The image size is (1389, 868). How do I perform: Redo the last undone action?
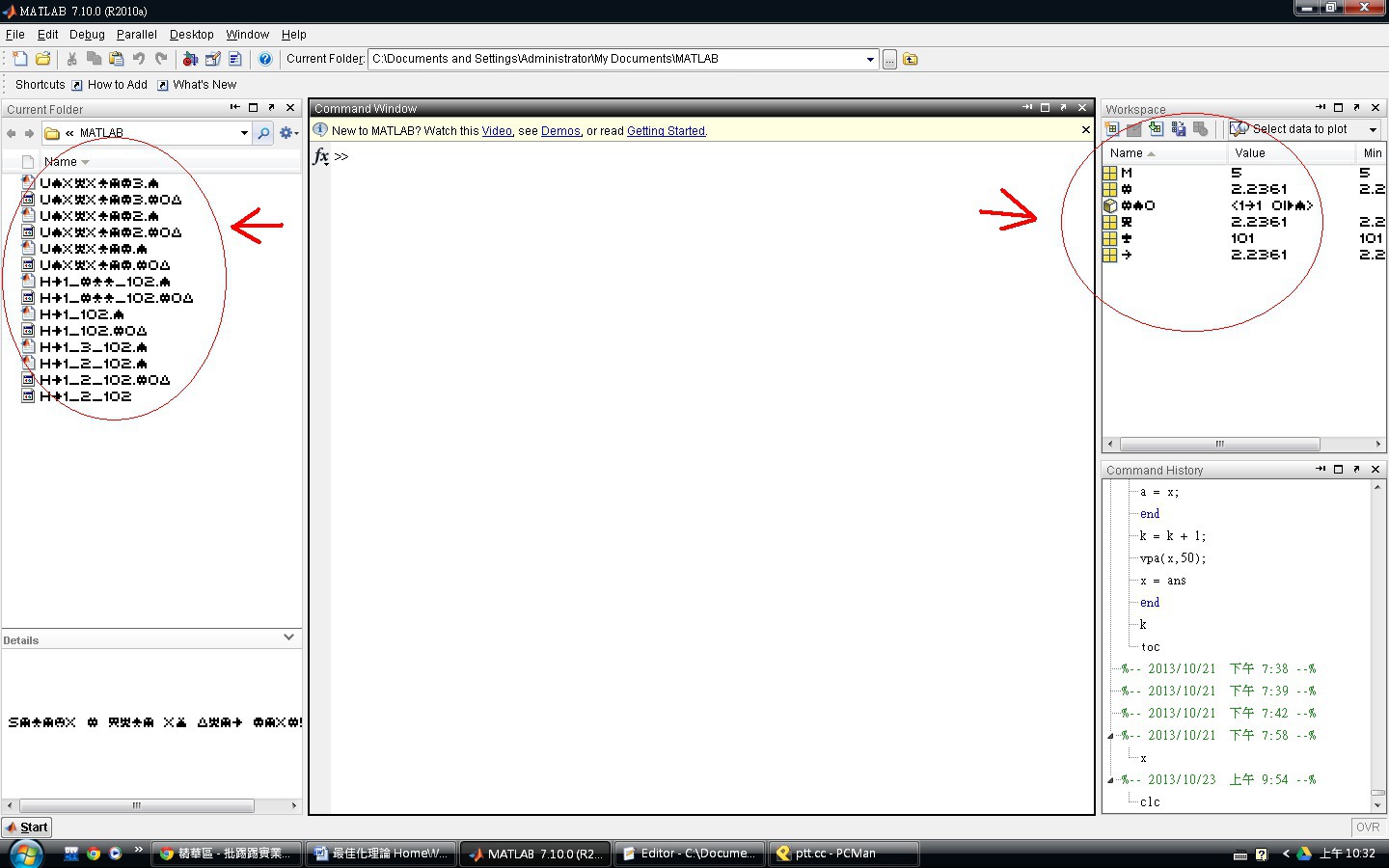coord(161,59)
